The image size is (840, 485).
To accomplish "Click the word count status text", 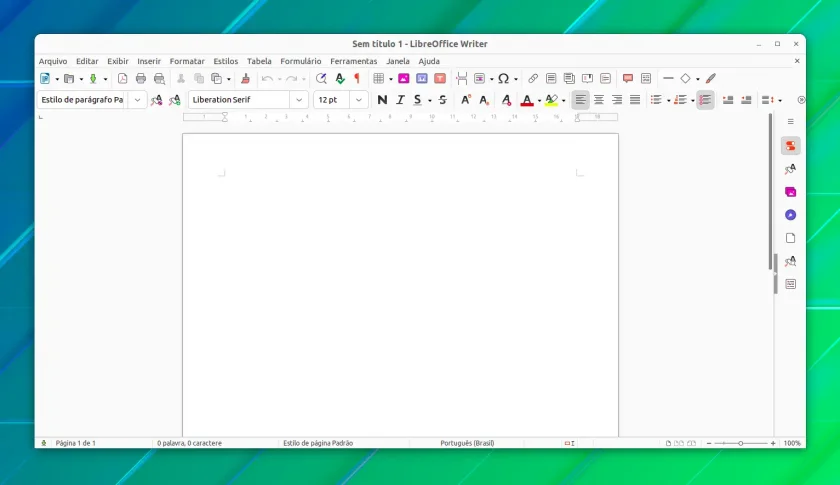I will click(x=189, y=443).
